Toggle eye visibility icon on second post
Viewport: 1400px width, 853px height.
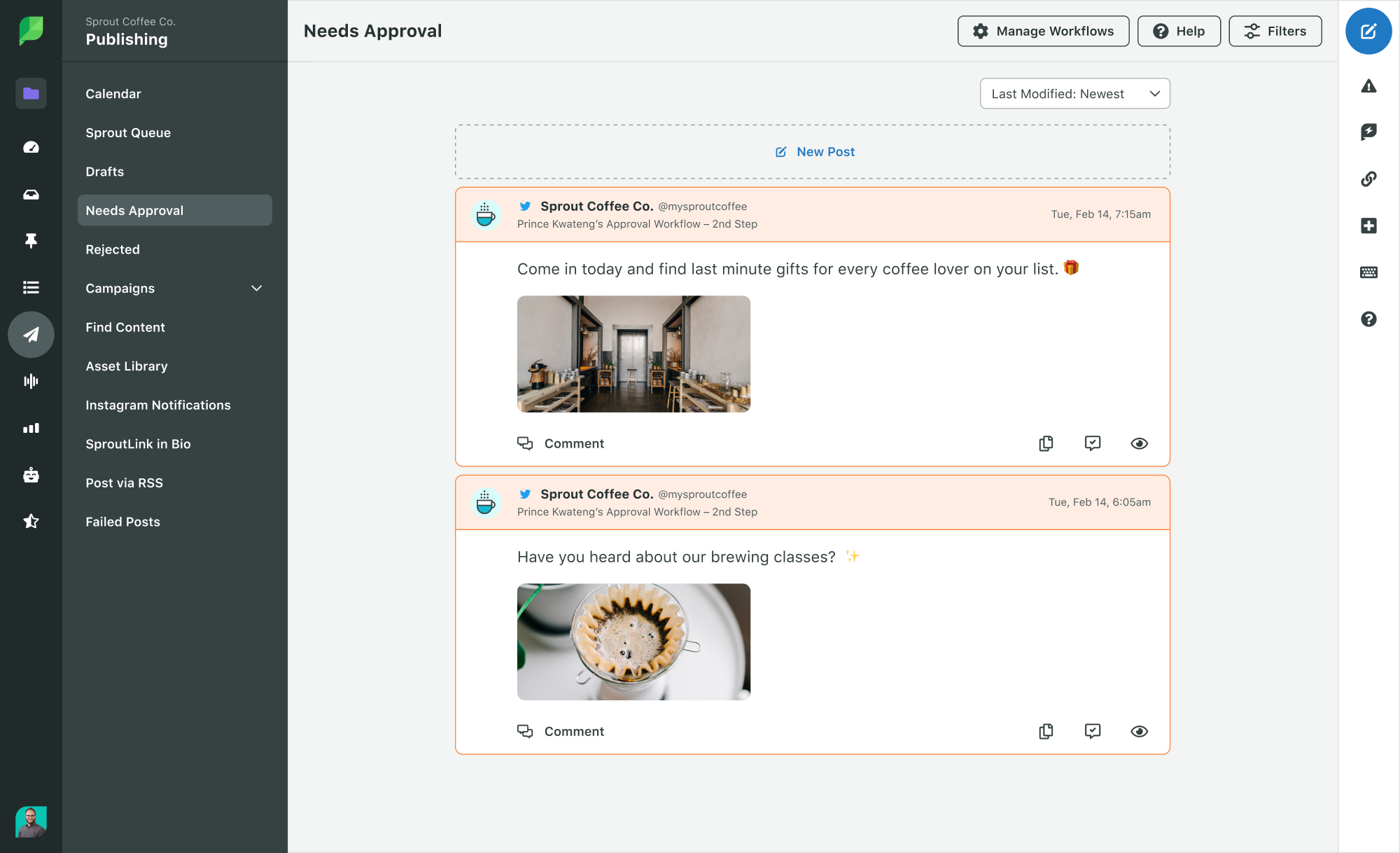(x=1140, y=731)
